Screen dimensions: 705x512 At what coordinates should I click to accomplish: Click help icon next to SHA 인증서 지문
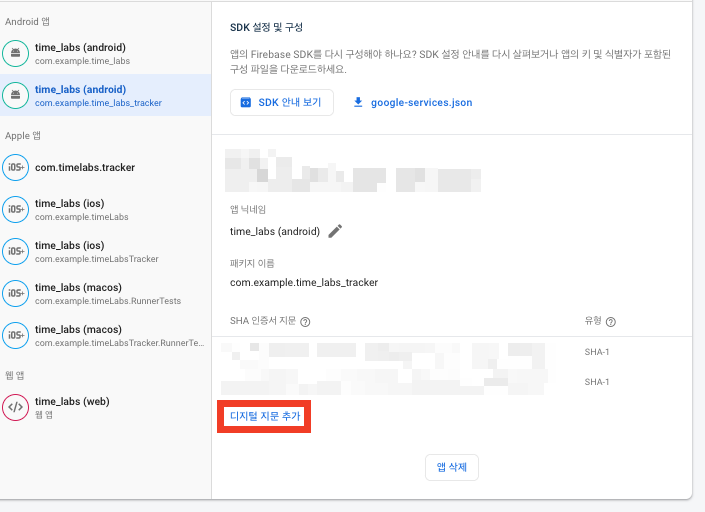coord(306,322)
